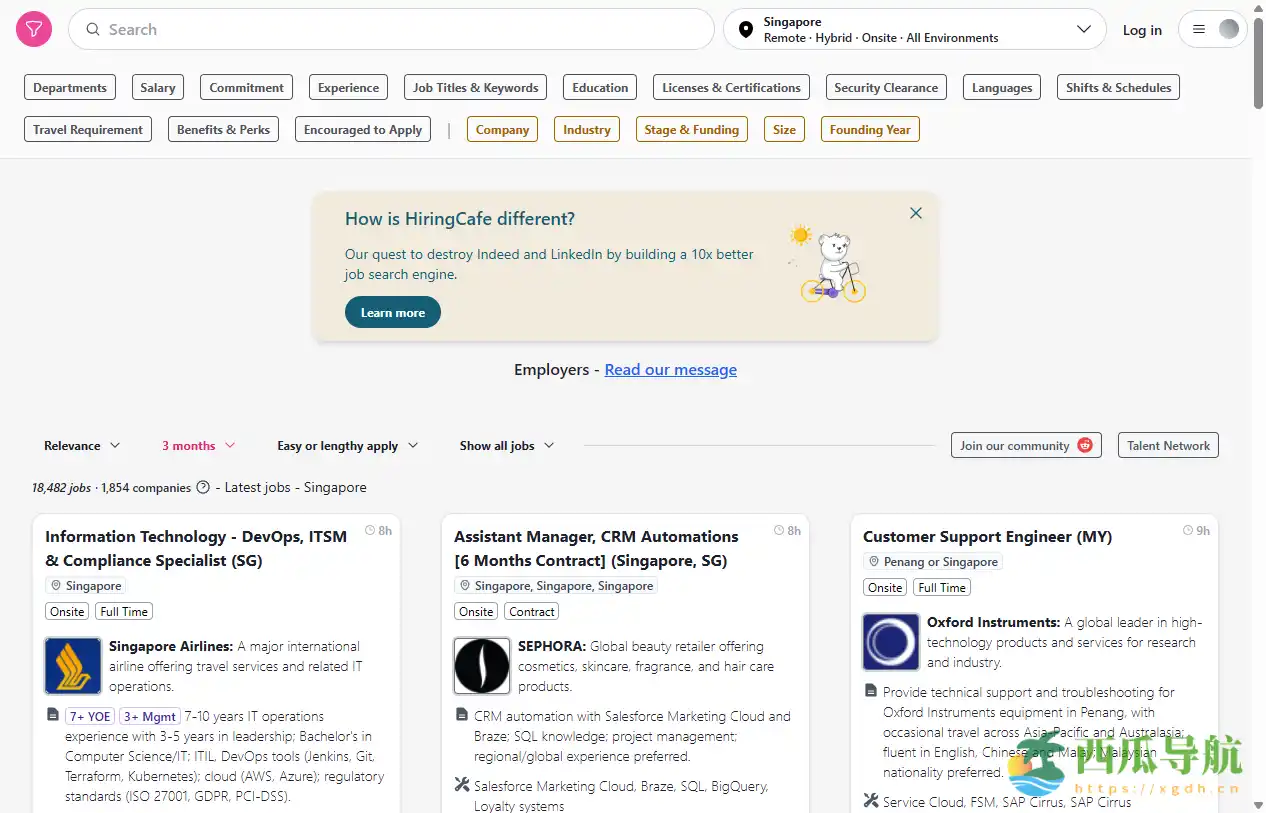Click the help icon beside companies count

(x=203, y=488)
